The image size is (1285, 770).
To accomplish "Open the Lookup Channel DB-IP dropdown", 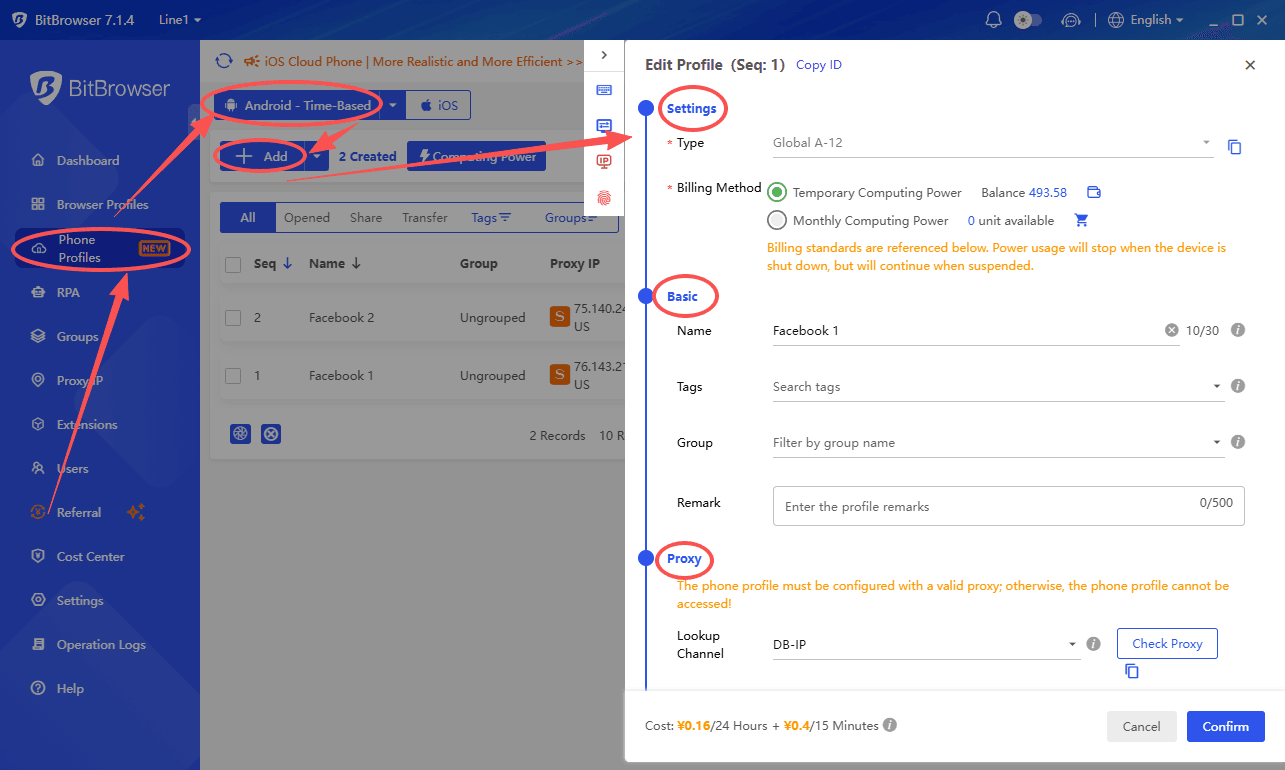I will pyautogui.click(x=926, y=645).
